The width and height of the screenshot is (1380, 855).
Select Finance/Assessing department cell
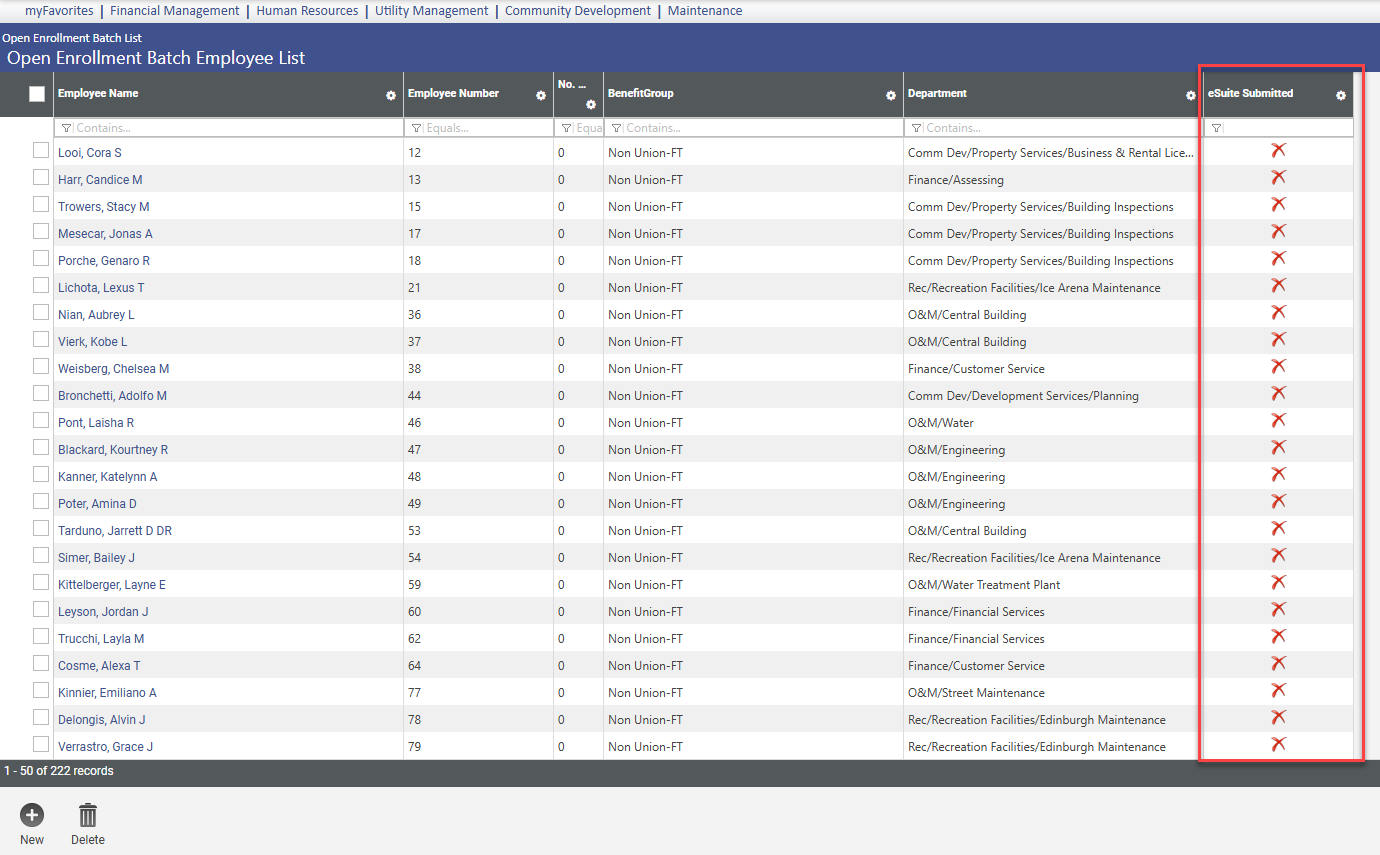[x=956, y=180]
